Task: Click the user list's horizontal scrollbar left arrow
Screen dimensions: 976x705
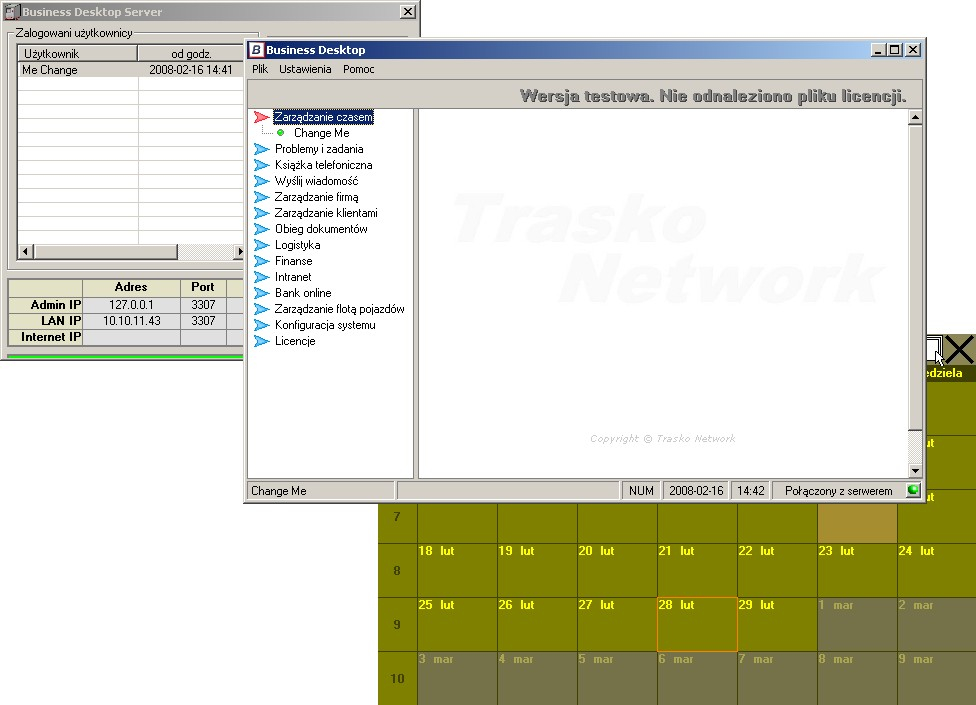Action: tap(26, 251)
